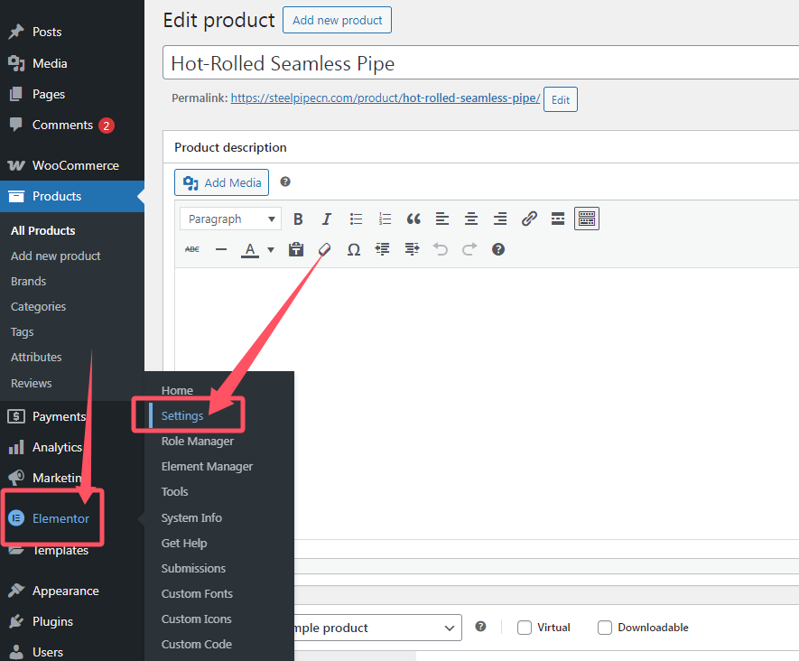Insert a numbered list
Image resolution: width=799 pixels, height=661 pixels.
385,219
